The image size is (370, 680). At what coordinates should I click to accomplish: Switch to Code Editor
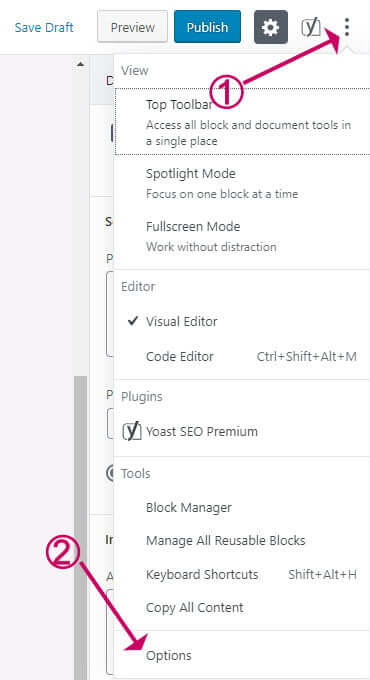tap(242, 356)
